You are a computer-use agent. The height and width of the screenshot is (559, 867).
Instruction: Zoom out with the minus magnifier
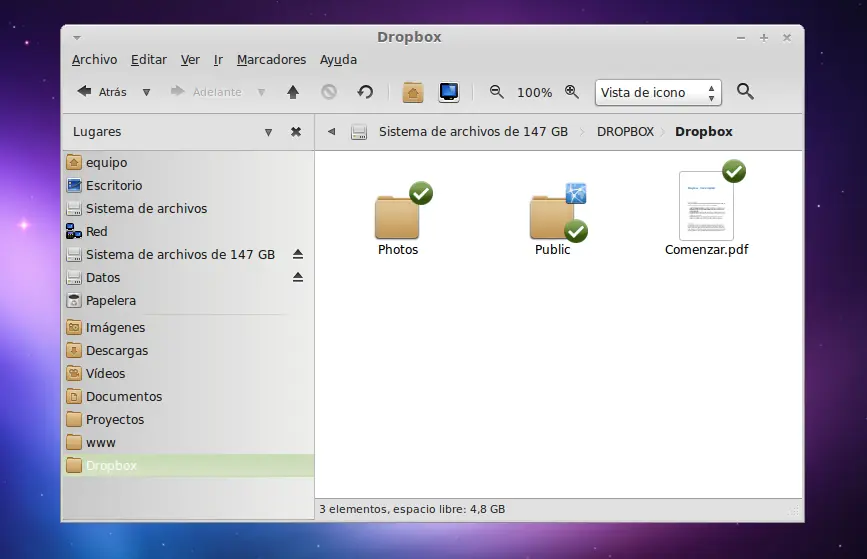[497, 92]
